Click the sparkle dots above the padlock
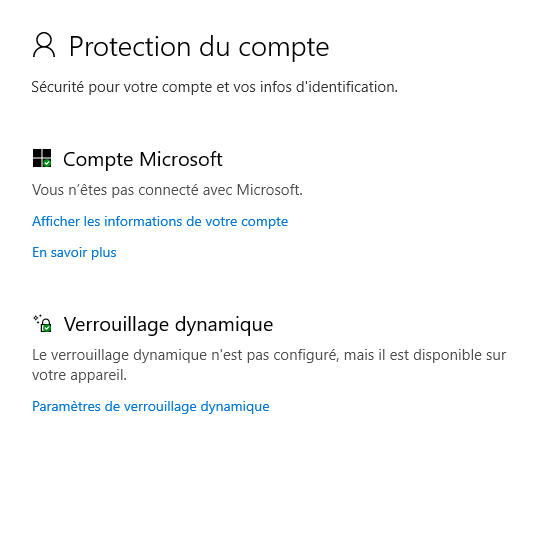The height and width of the screenshot is (556, 534). [38, 318]
